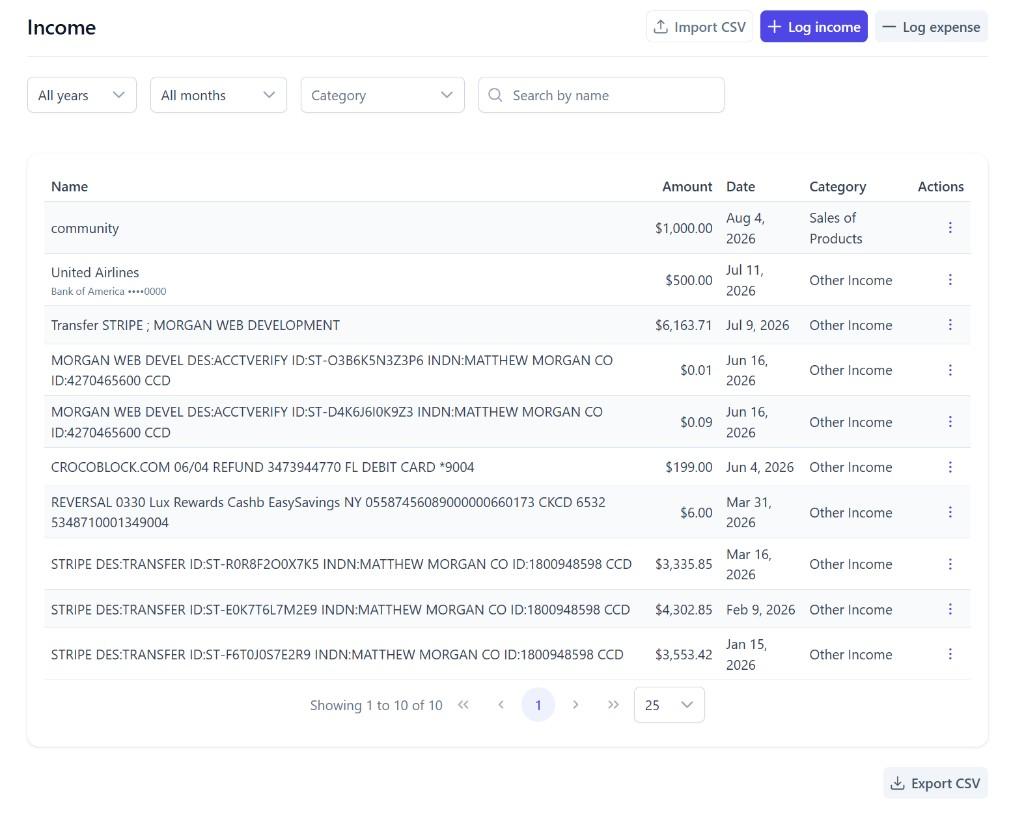Click the Jul 9, 2026 date
This screenshot has width=1024, height=813.
[758, 325]
